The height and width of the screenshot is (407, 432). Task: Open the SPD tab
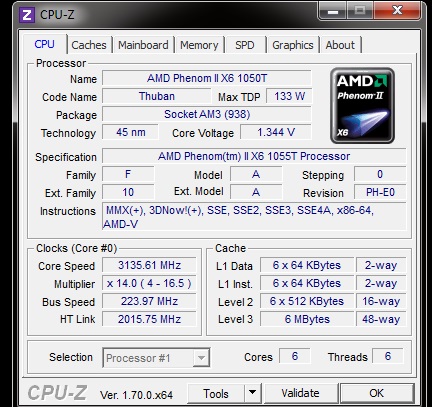coord(245,45)
